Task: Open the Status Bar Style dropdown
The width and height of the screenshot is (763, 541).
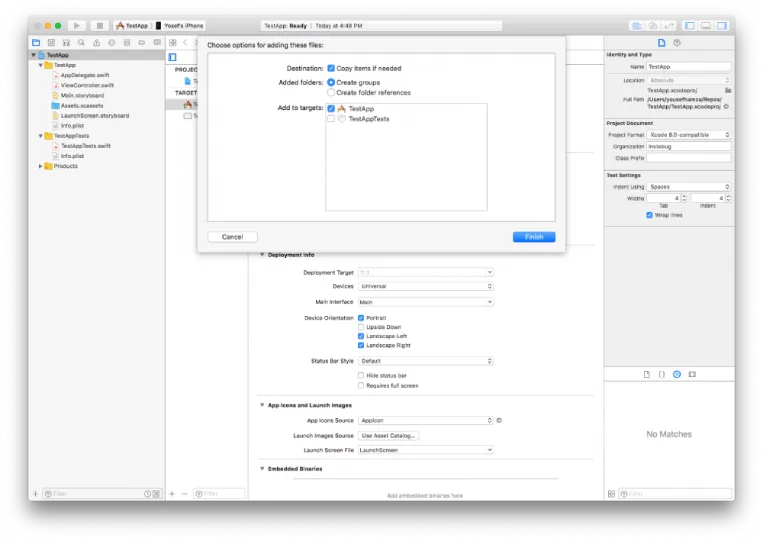Action: pyautogui.click(x=426, y=361)
